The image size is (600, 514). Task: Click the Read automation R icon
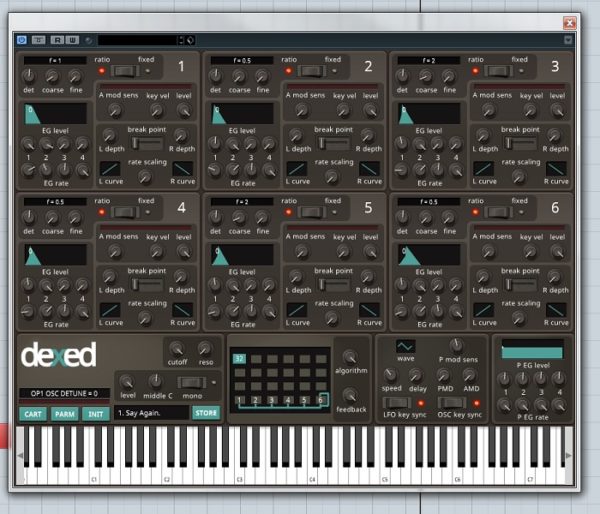57,40
